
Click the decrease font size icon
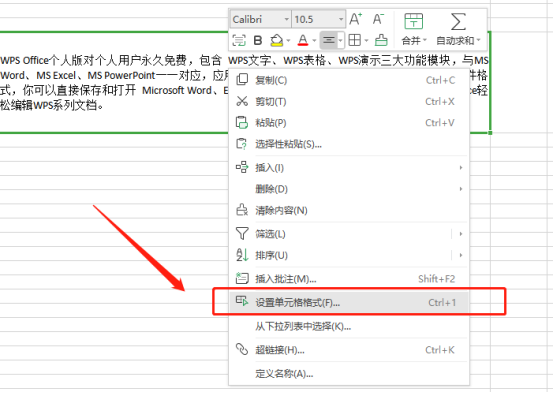(378, 19)
